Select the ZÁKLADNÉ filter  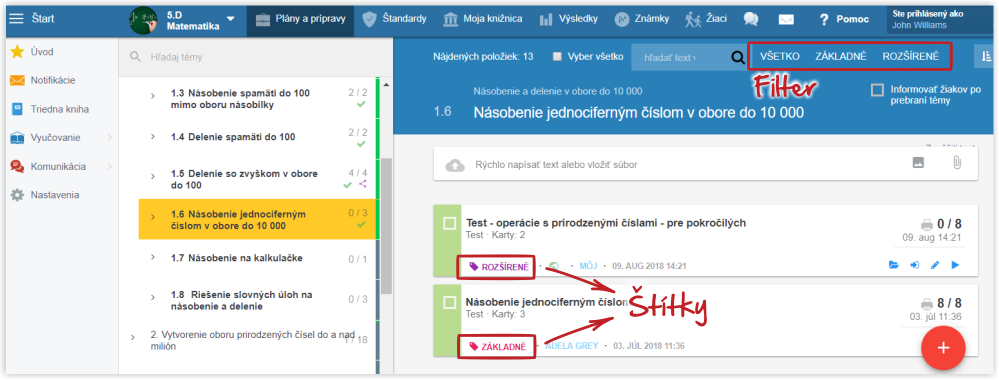[x=841, y=56]
